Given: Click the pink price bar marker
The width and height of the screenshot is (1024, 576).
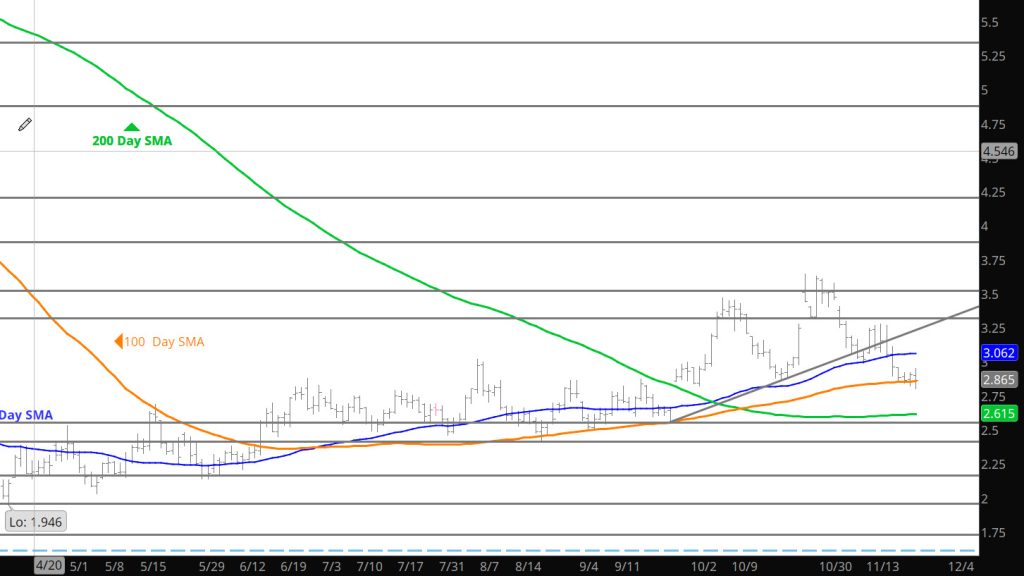Looking at the screenshot, I should click(437, 410).
